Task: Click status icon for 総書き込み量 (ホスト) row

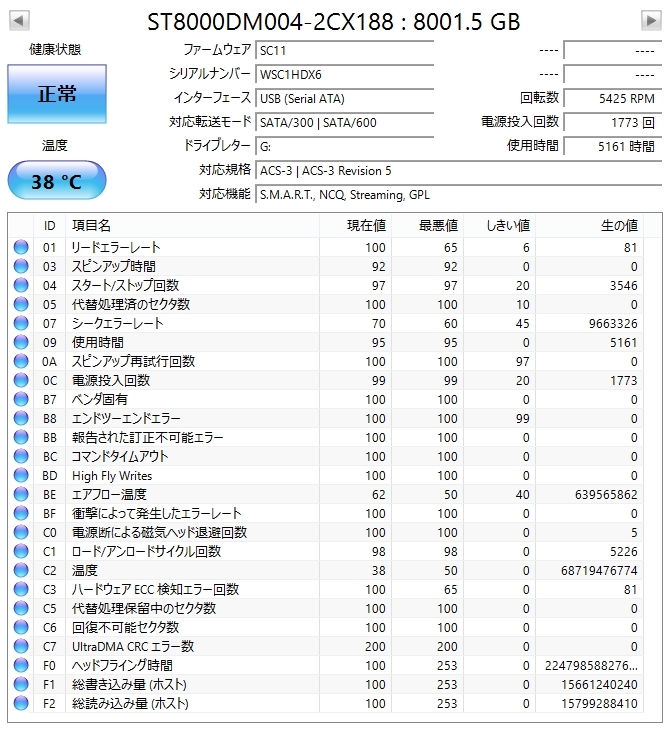Action: pyautogui.click(x=21, y=684)
